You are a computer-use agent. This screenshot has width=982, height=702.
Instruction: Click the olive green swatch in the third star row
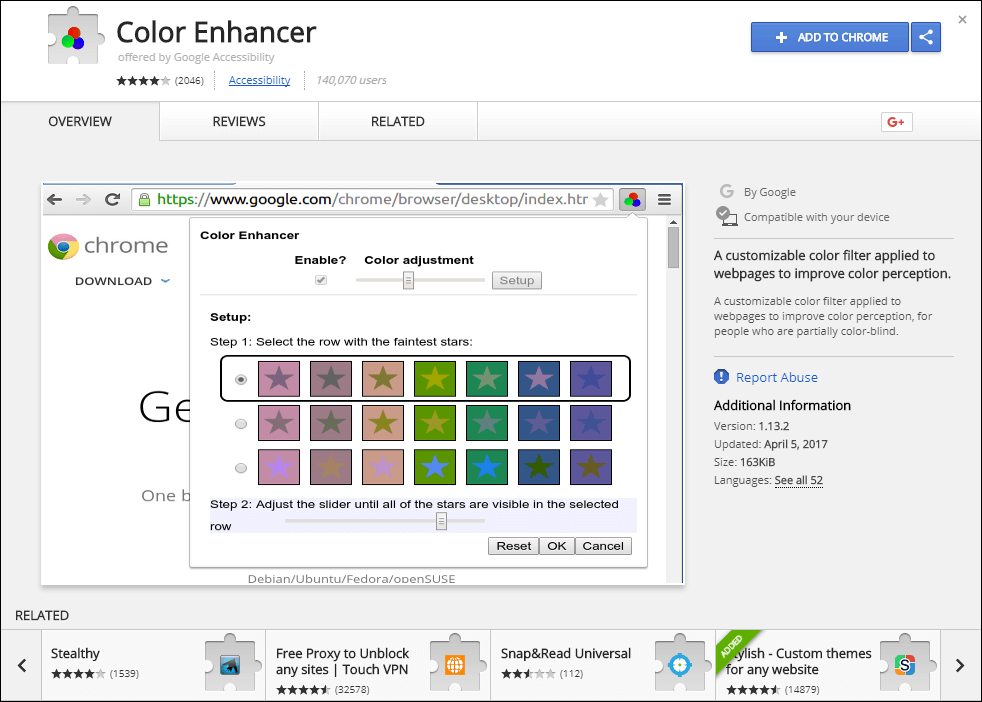435,467
